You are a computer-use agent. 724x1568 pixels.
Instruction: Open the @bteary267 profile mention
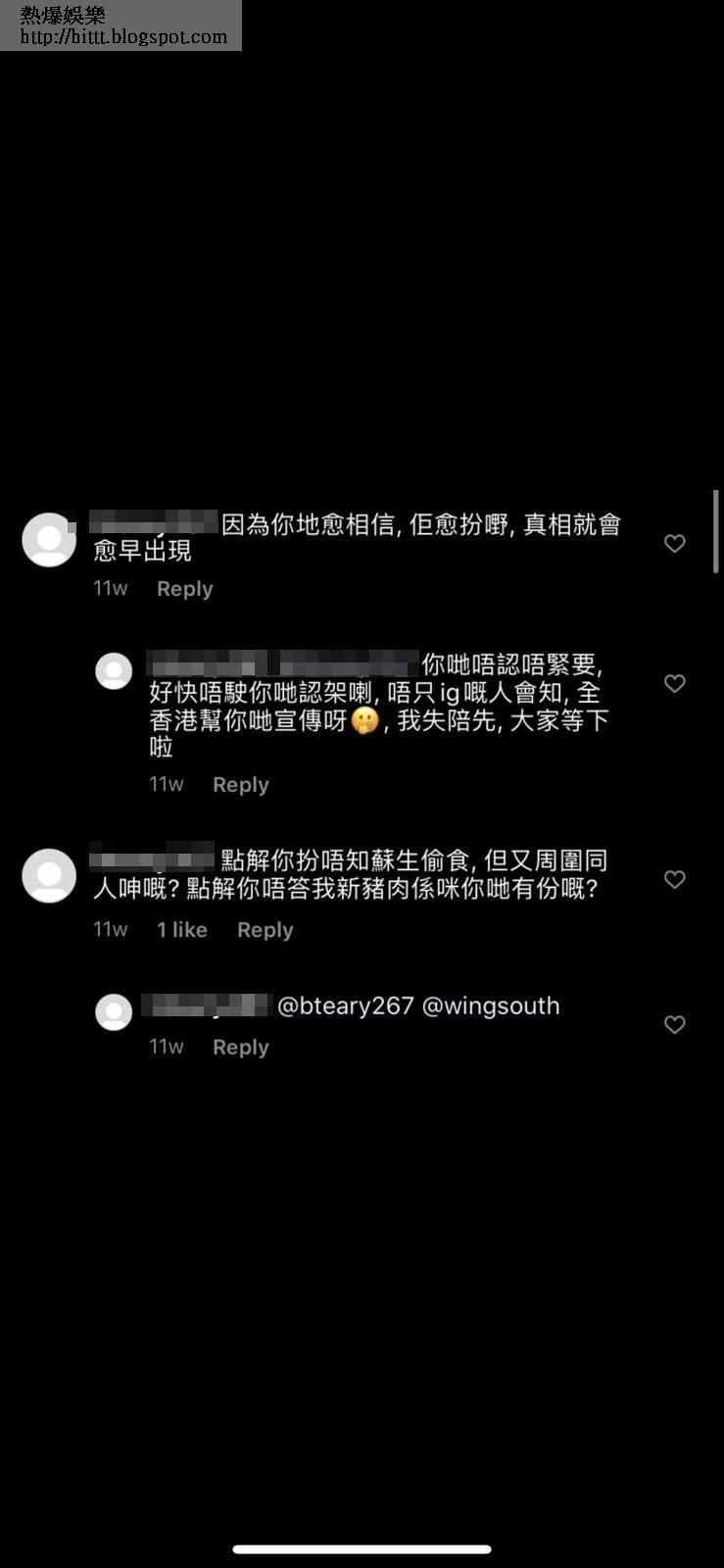345,1006
